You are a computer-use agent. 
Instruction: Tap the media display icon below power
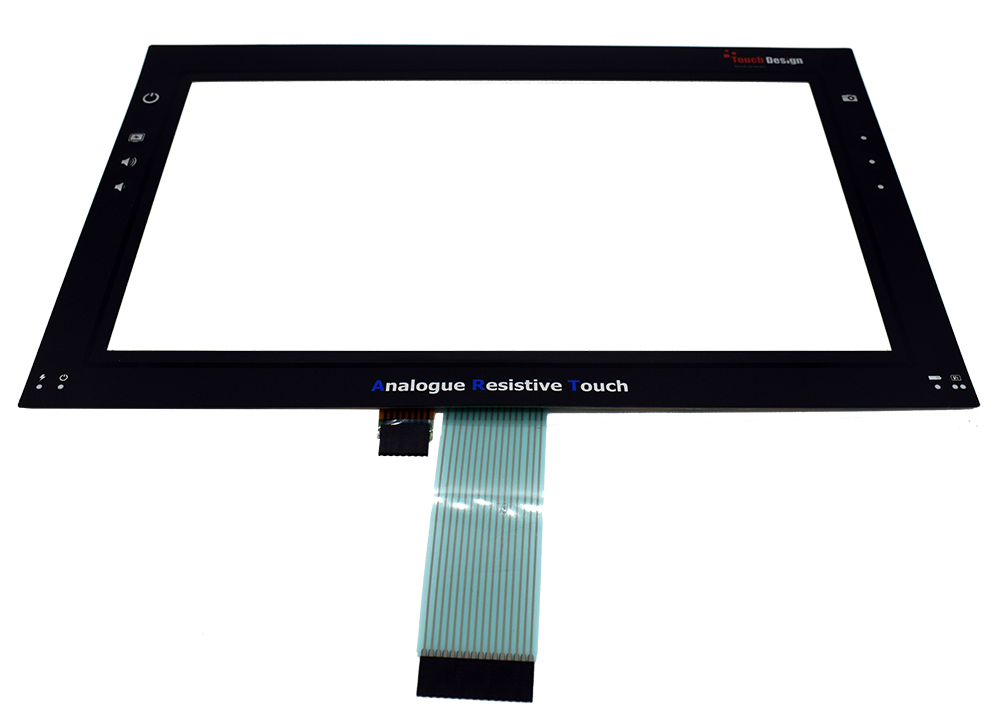(x=136, y=137)
